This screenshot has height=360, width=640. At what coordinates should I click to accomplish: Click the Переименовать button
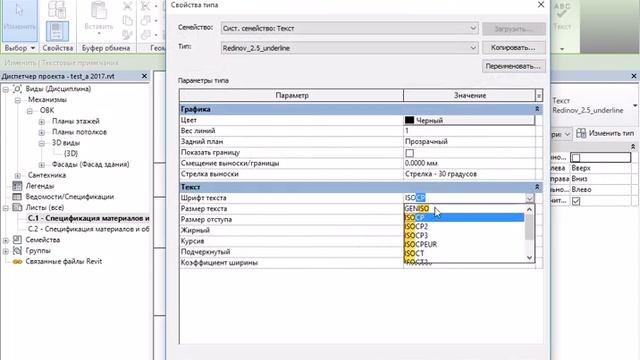pyautogui.click(x=513, y=66)
